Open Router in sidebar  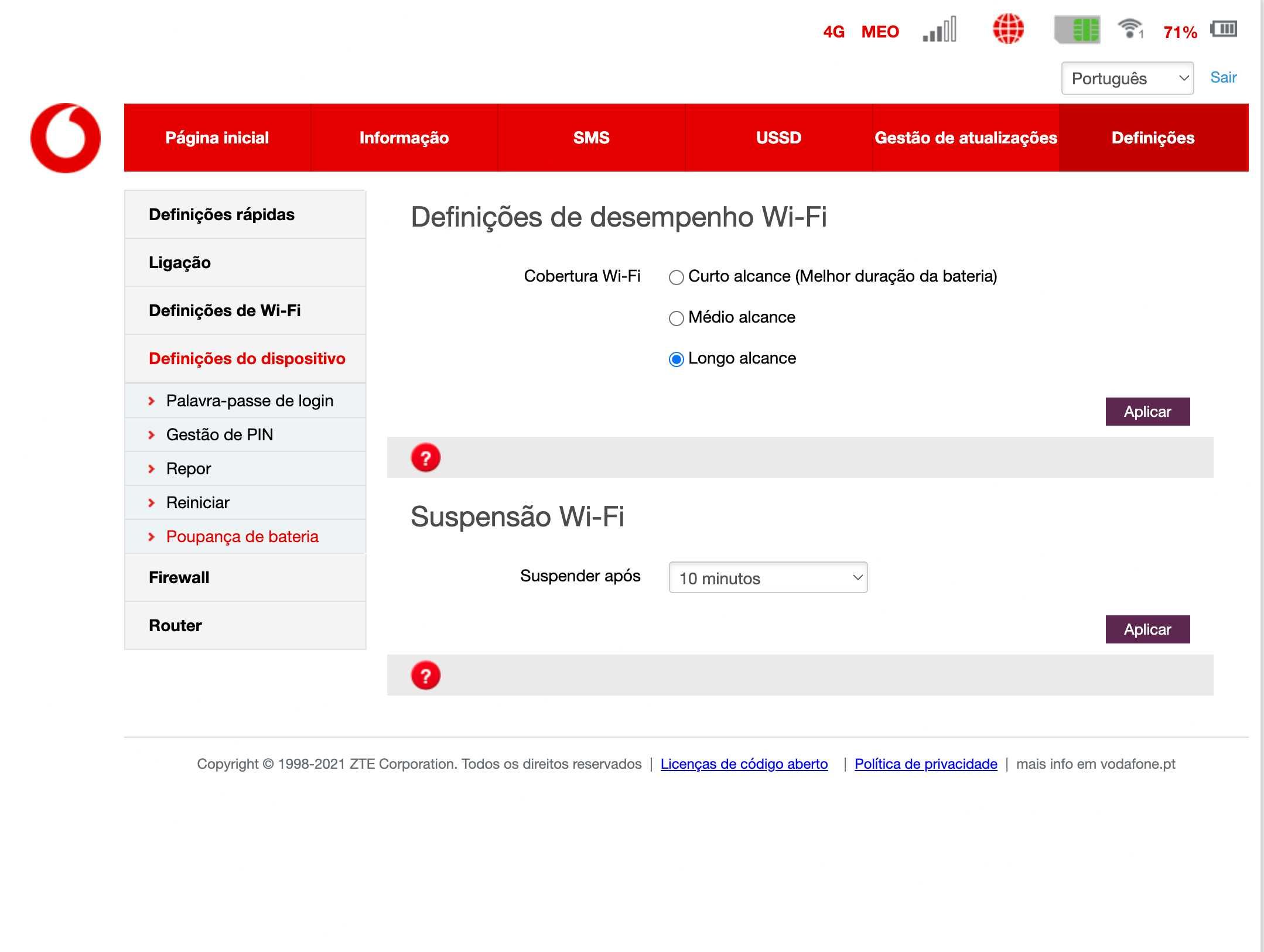click(245, 625)
